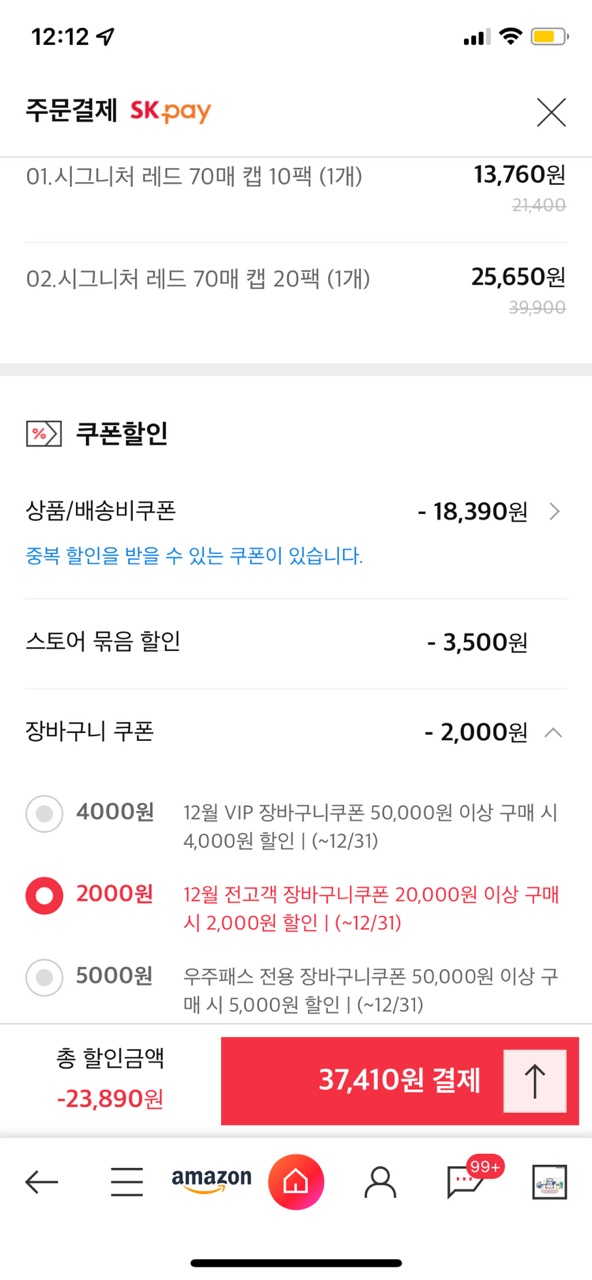
Task: Open 상품/배송비쿠폰 details chevron
Action: click(x=555, y=513)
